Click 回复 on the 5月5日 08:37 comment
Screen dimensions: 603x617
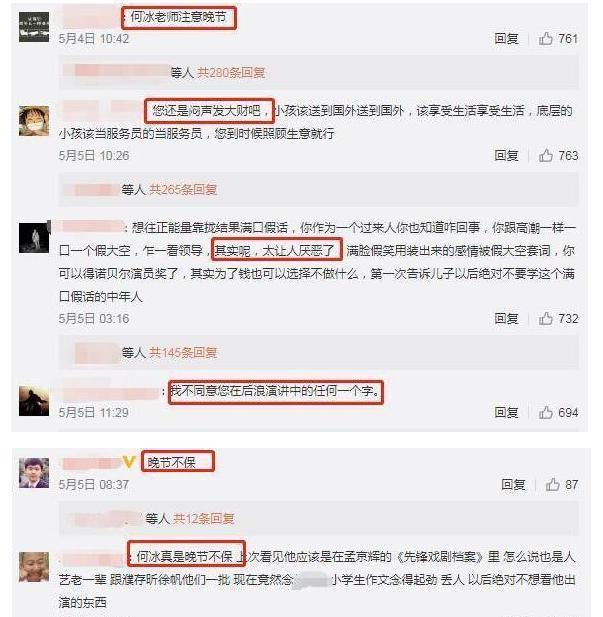(x=513, y=484)
